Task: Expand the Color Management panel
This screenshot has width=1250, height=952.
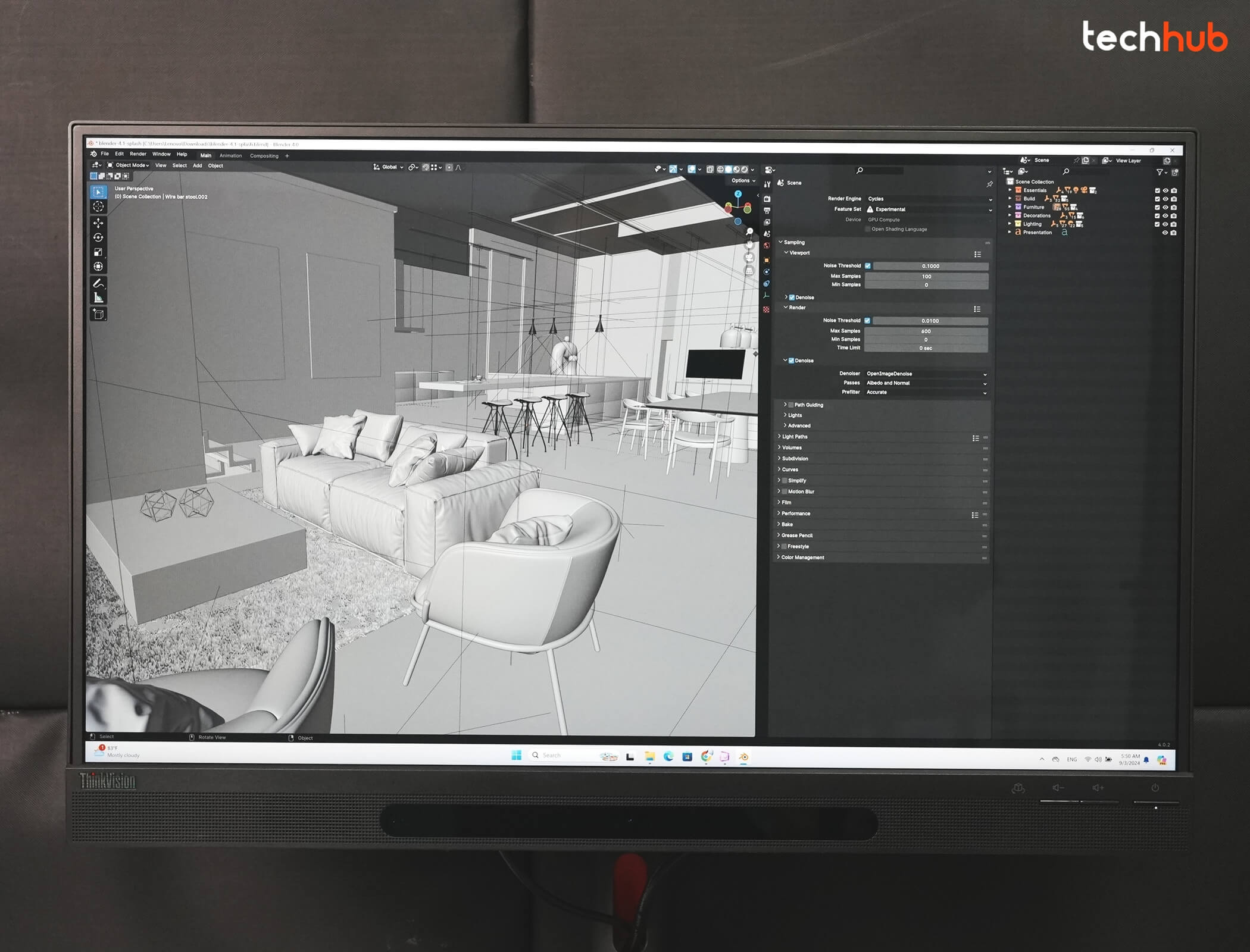Action: point(801,558)
